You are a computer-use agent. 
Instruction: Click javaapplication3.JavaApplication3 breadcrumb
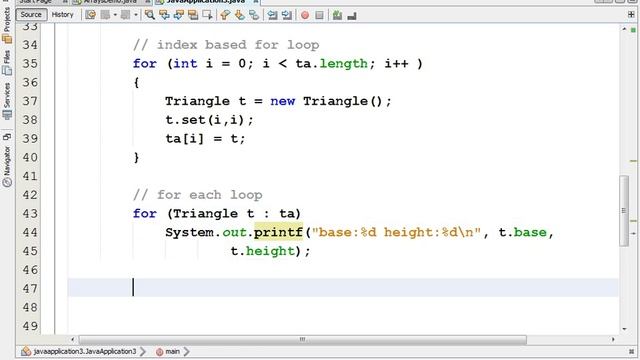pyautogui.click(x=84, y=351)
